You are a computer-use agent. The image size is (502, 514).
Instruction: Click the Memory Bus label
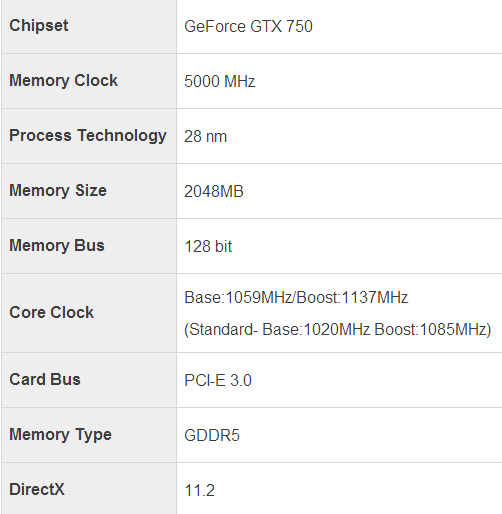tap(57, 245)
